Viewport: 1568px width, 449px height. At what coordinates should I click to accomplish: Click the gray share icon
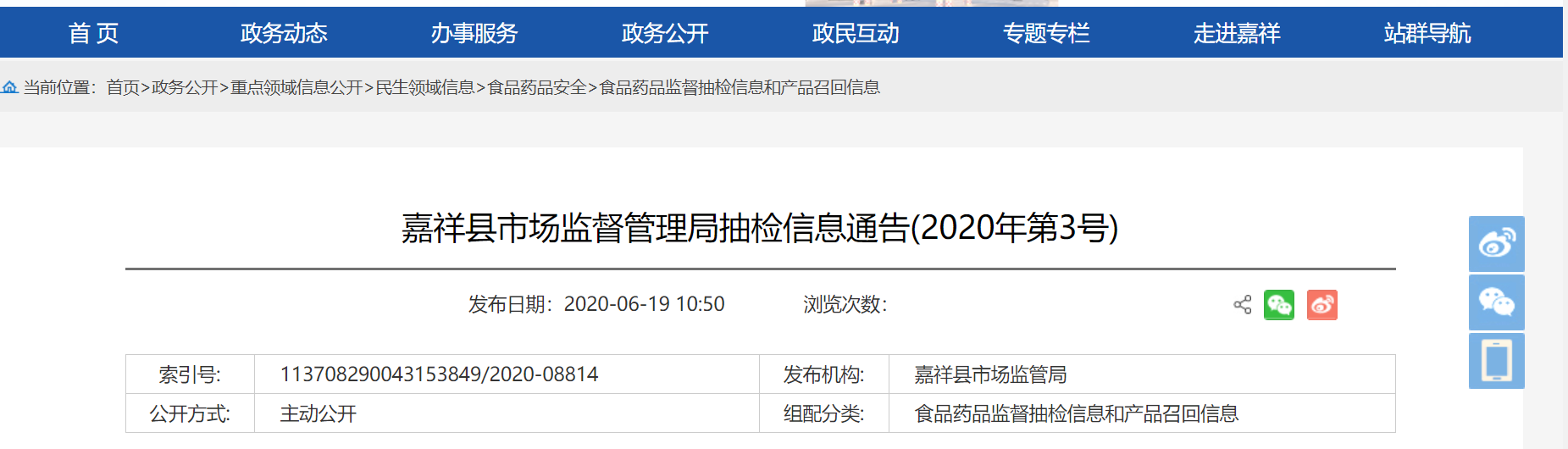[1243, 305]
